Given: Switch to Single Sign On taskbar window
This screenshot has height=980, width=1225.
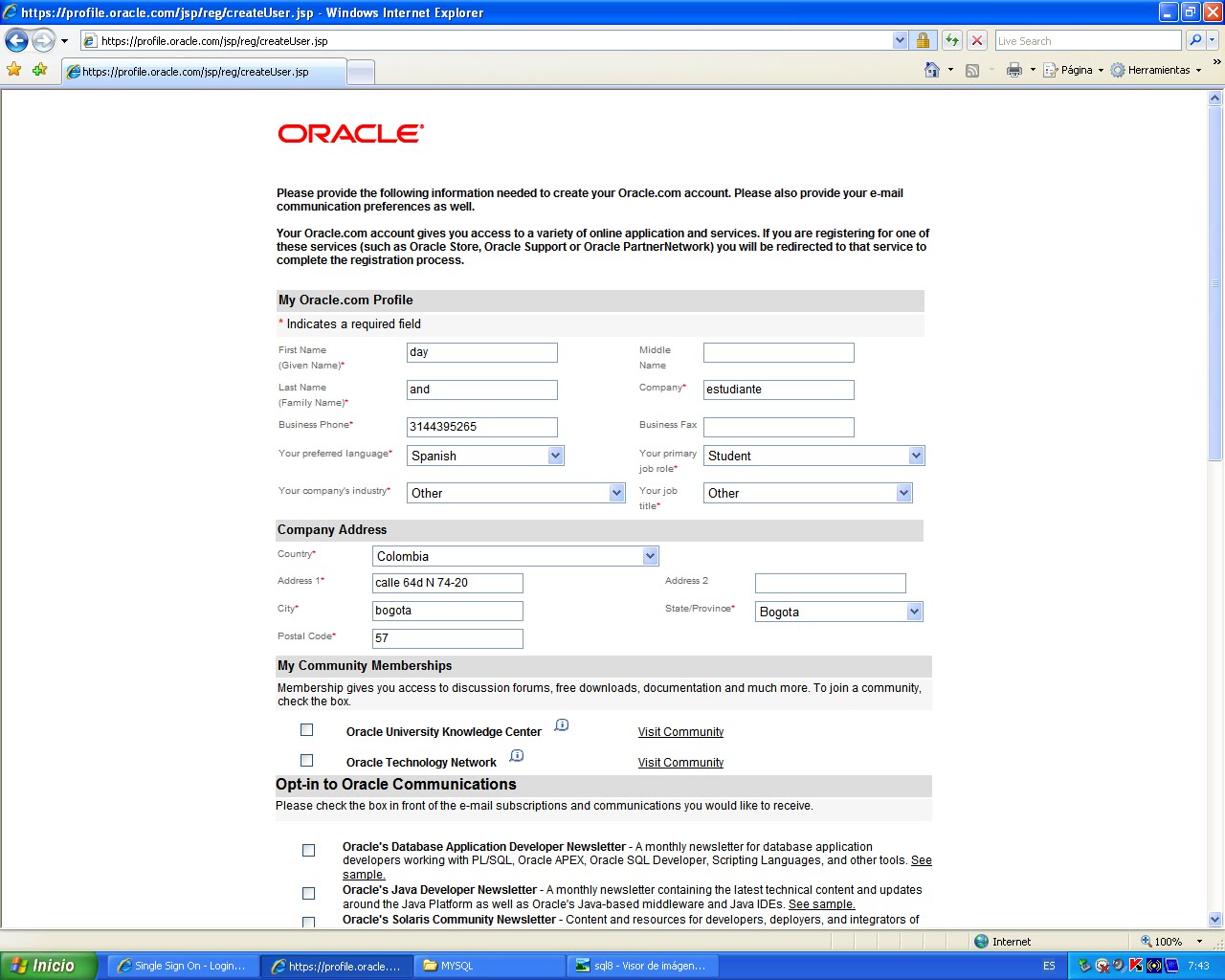Looking at the screenshot, I should pyautogui.click(x=182, y=967).
